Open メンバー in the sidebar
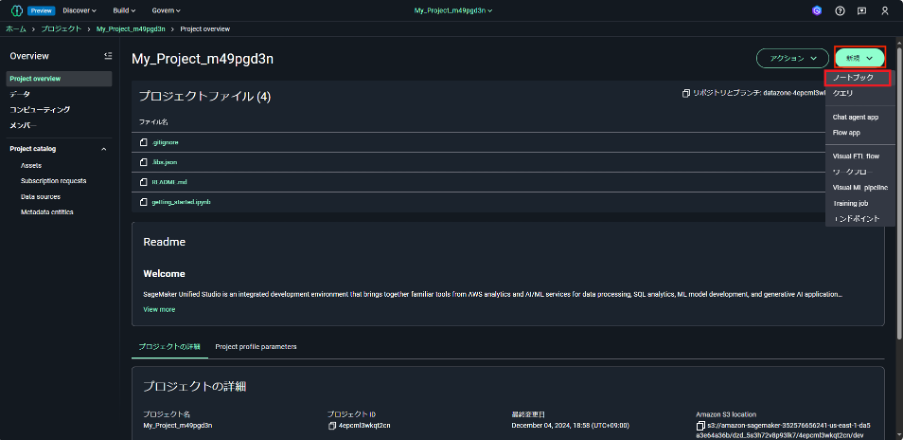This screenshot has width=904, height=440. point(23,125)
